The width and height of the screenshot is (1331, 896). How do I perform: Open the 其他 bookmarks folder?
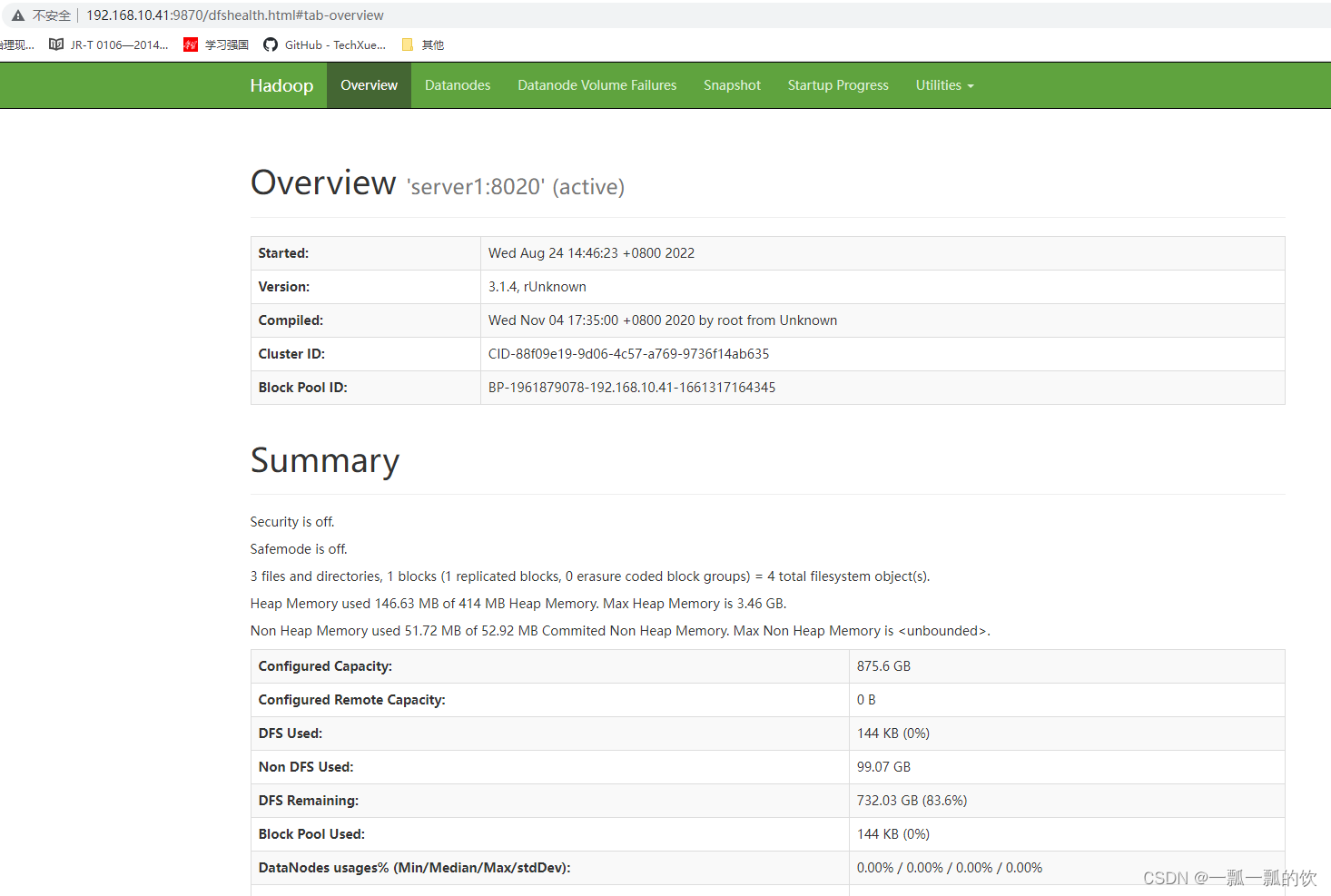[423, 44]
